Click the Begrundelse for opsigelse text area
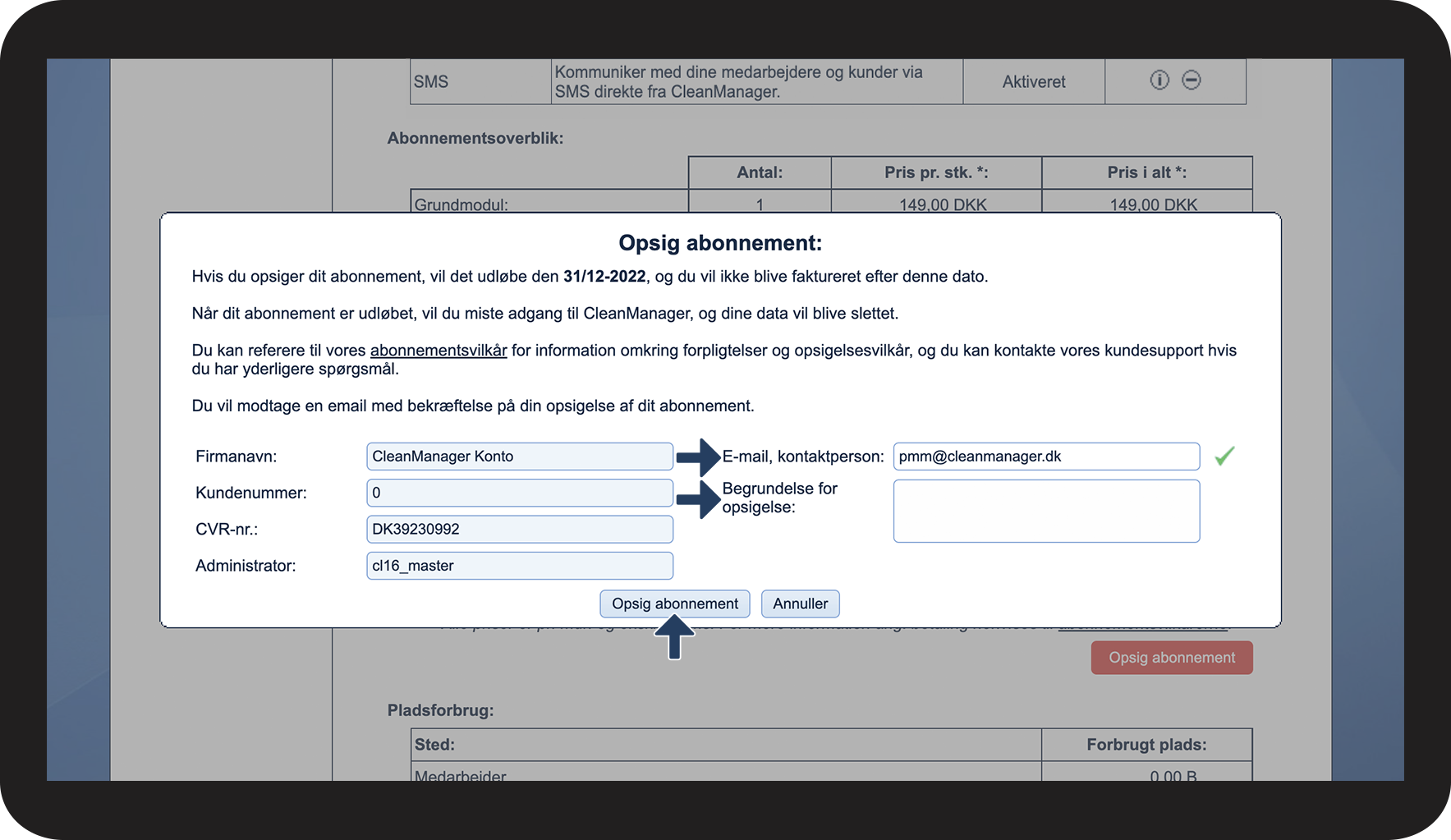 tap(1046, 511)
